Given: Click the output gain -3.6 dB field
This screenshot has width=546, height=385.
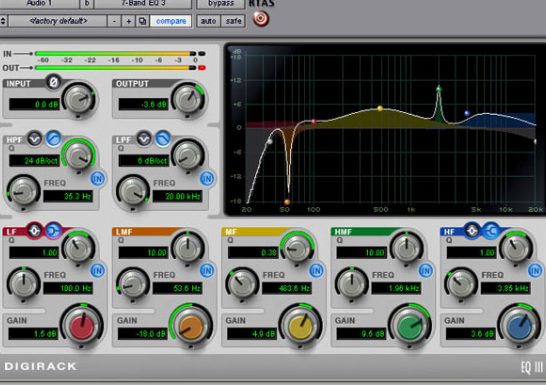Looking at the screenshot, I should 143,104.
